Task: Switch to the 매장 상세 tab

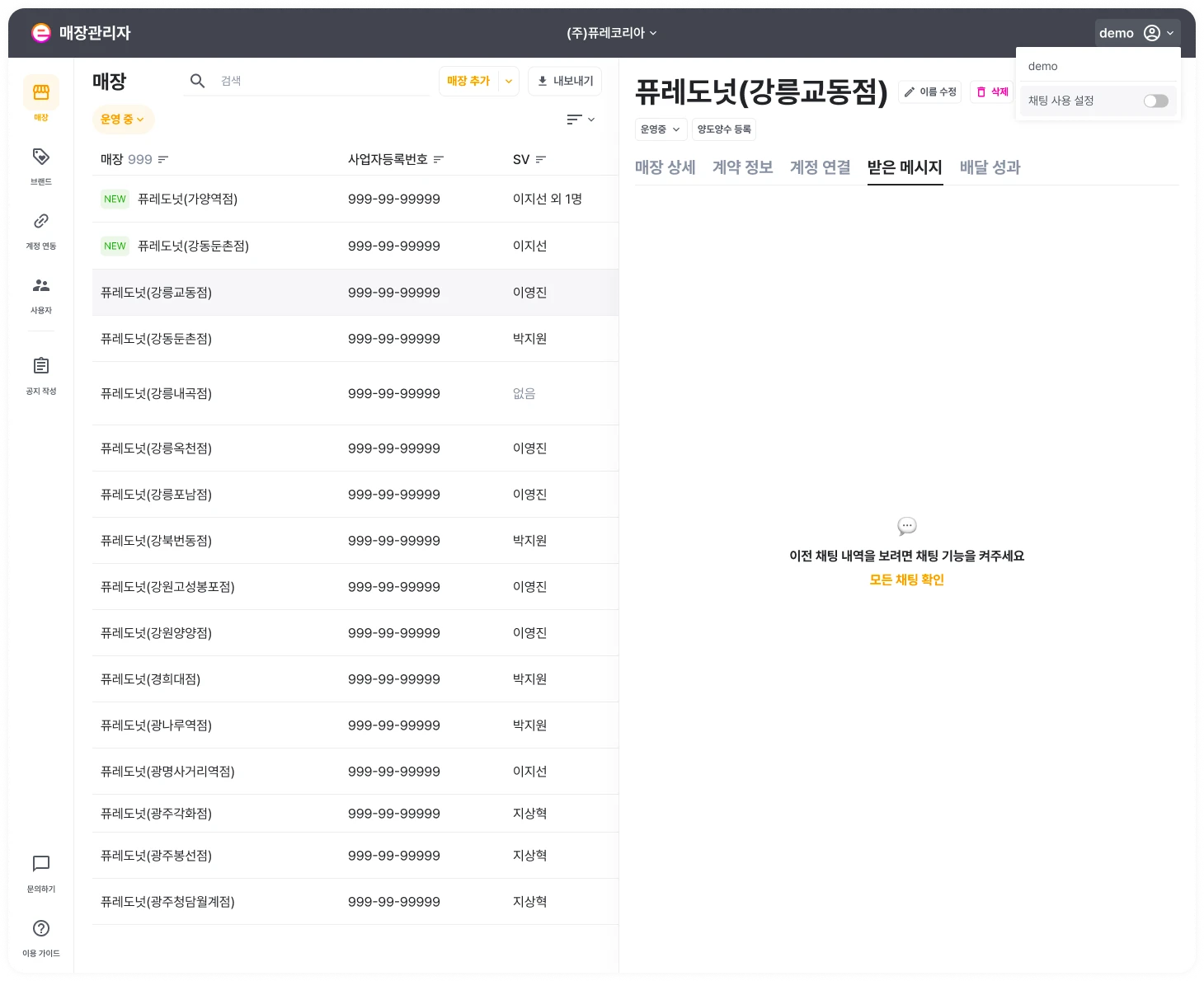Action: point(665,167)
